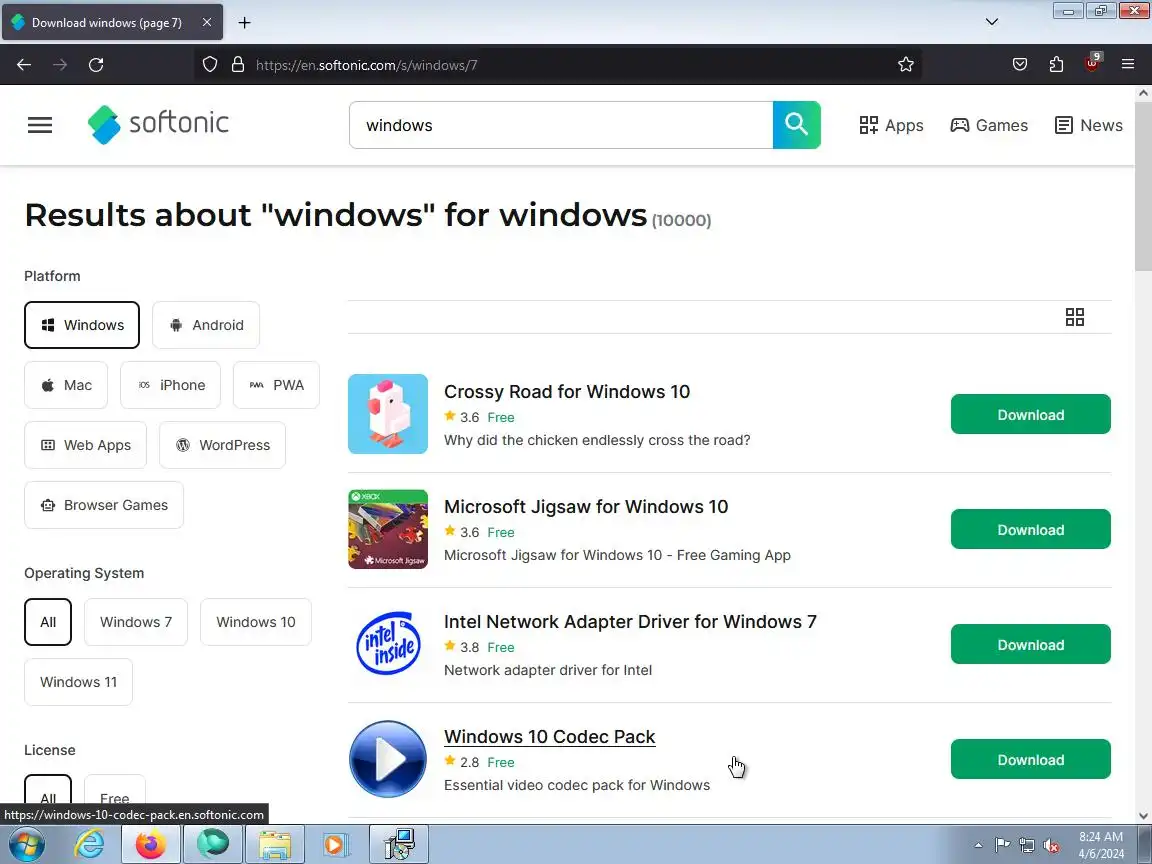Switch results to grid view icon
The width and height of the screenshot is (1152, 864).
click(x=1074, y=317)
